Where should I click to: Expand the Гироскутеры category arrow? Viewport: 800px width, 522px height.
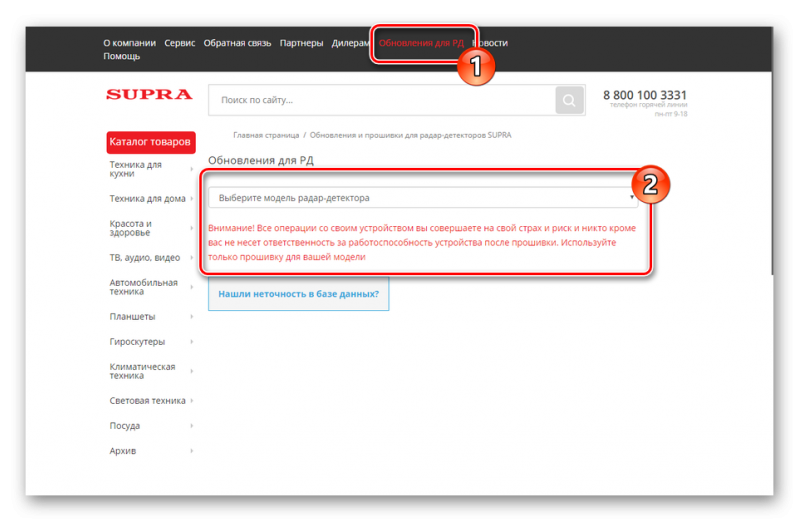pyautogui.click(x=192, y=342)
